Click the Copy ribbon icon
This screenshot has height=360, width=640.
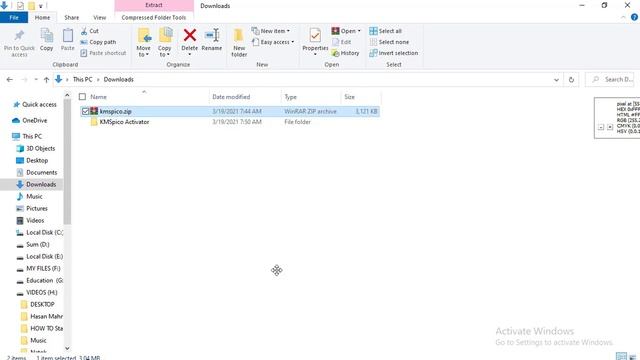pos(47,40)
